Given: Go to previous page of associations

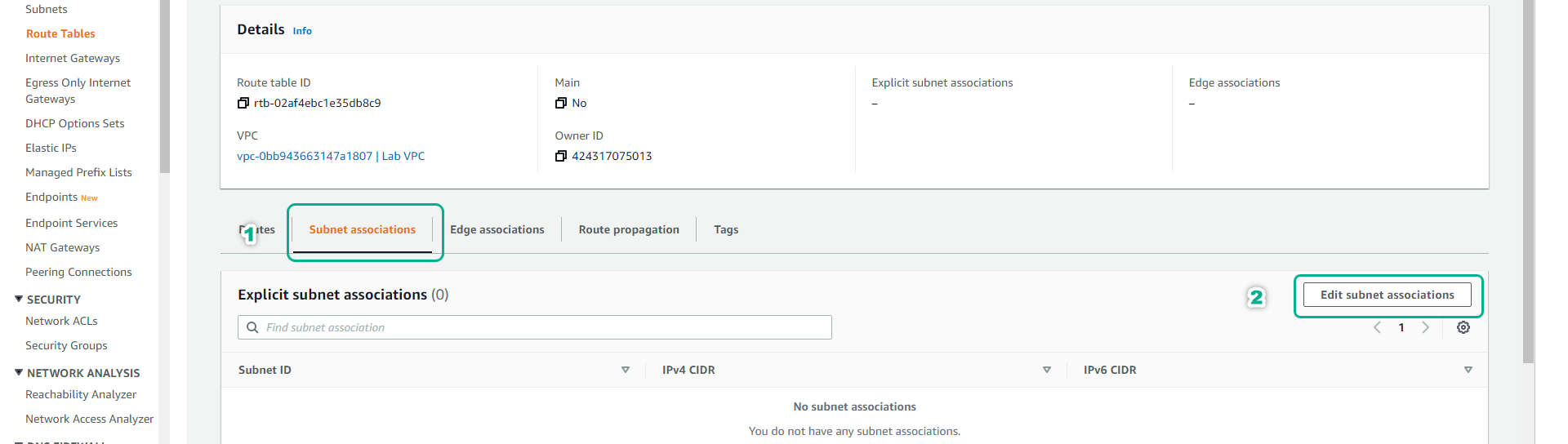Looking at the screenshot, I should click(1377, 327).
